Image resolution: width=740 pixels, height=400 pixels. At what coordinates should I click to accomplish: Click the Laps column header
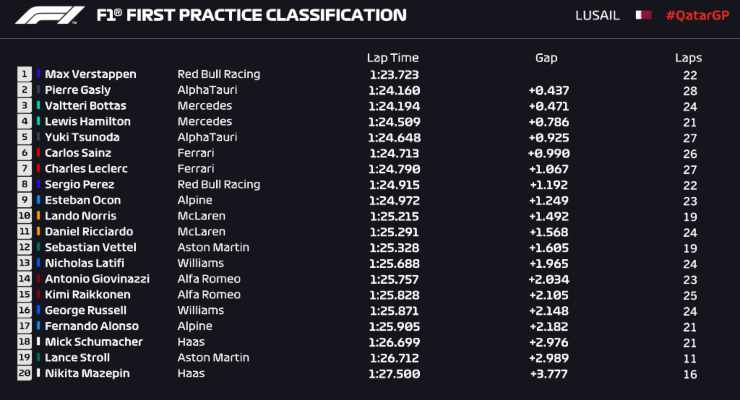click(x=688, y=58)
